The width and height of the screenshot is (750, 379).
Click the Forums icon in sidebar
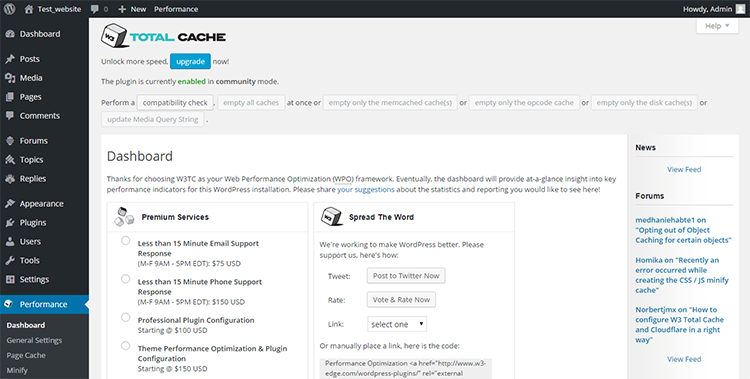coord(10,141)
